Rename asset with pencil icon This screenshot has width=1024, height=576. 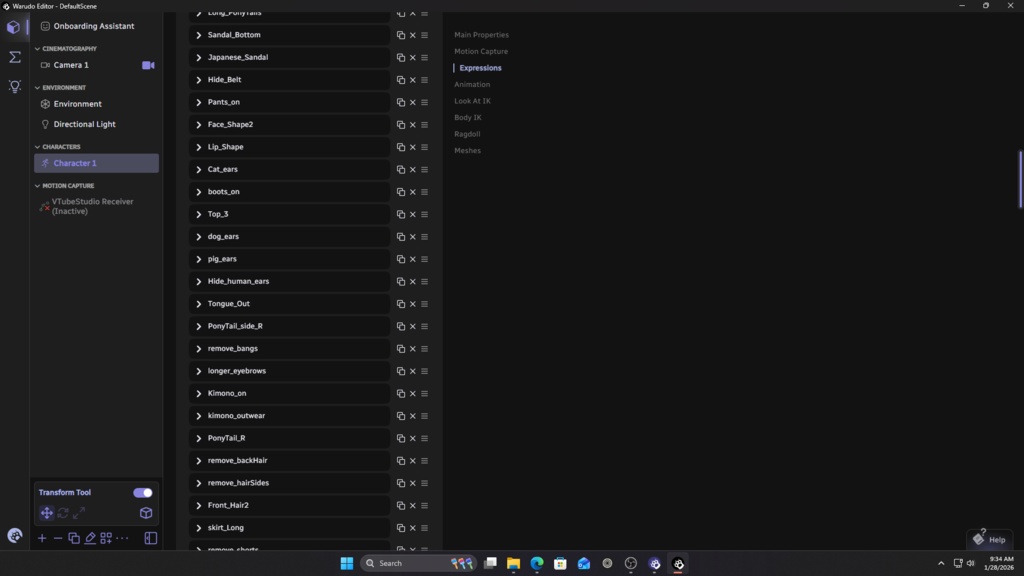tap(90, 538)
